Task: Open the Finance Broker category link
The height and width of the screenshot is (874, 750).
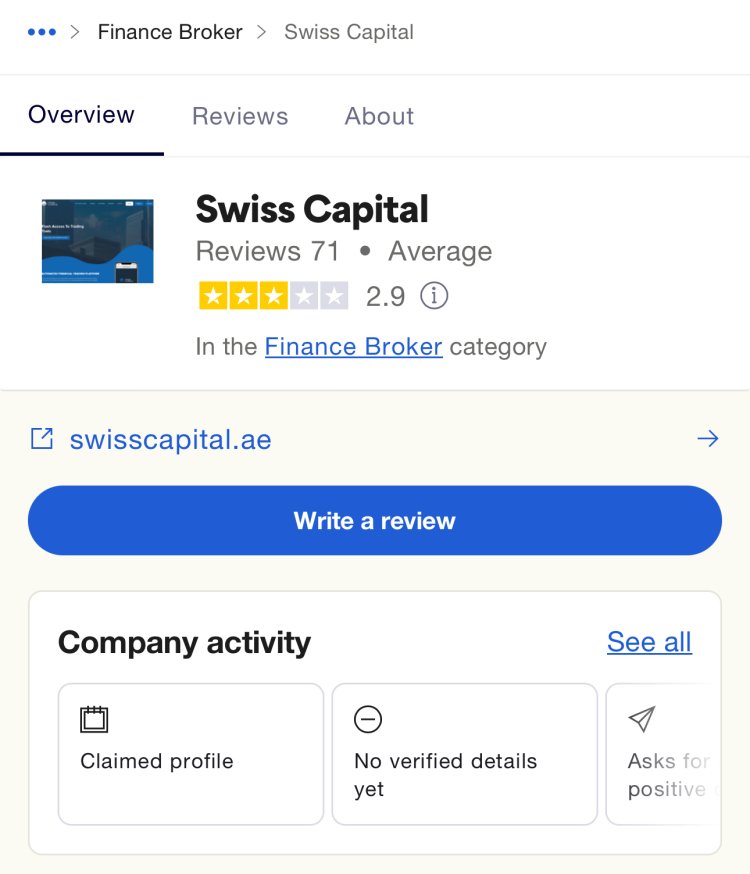Action: pyautogui.click(x=354, y=347)
